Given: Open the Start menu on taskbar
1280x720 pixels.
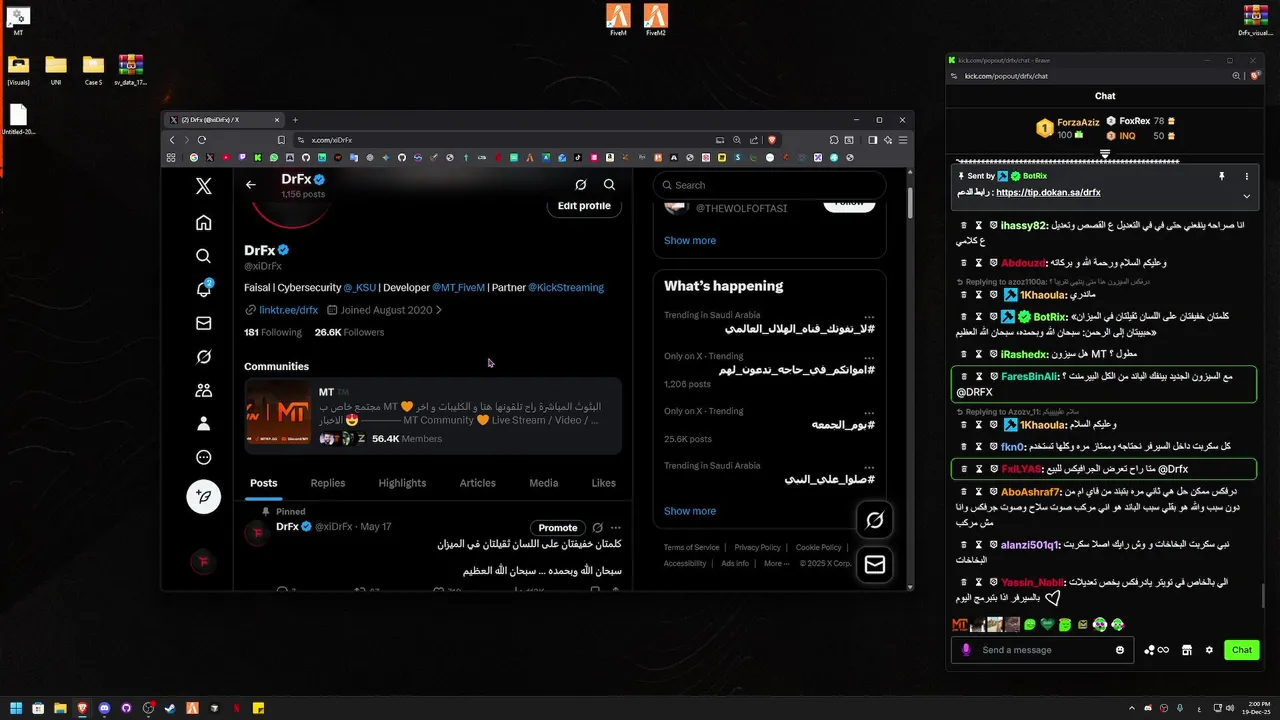Looking at the screenshot, I should [16, 708].
